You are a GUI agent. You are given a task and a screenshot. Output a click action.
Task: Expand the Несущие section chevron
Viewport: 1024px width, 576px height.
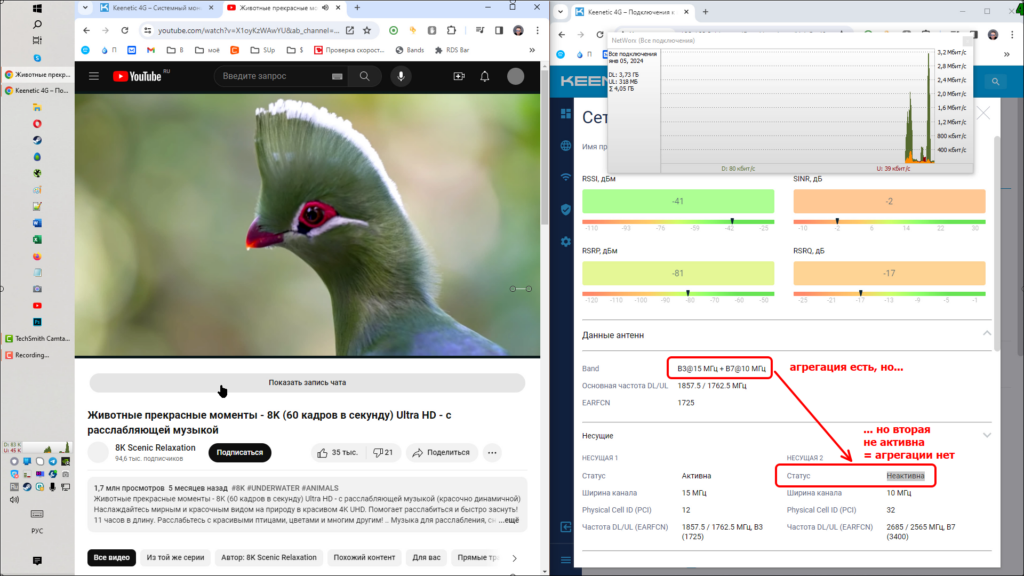pos(987,435)
